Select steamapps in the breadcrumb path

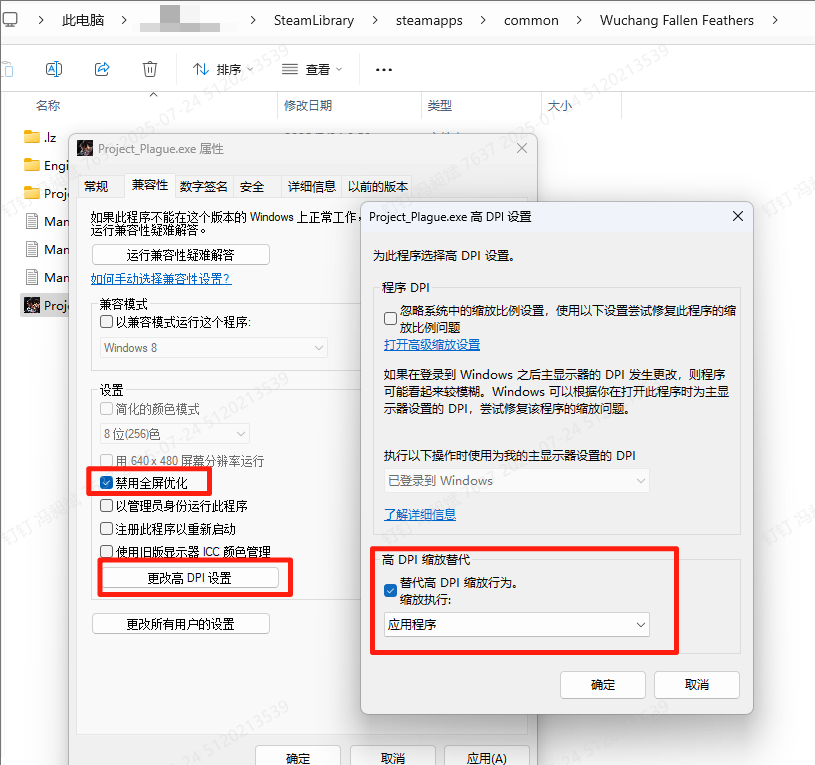pos(429,20)
